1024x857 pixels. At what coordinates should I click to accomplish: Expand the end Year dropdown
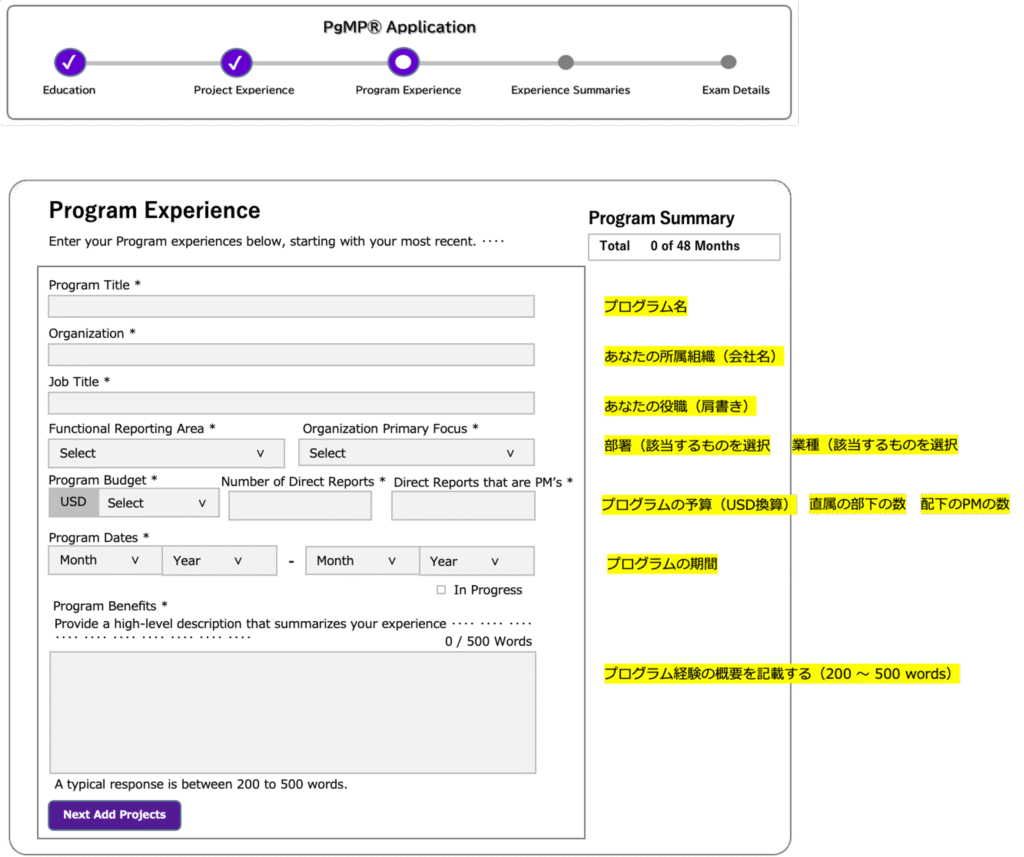[x=476, y=561]
